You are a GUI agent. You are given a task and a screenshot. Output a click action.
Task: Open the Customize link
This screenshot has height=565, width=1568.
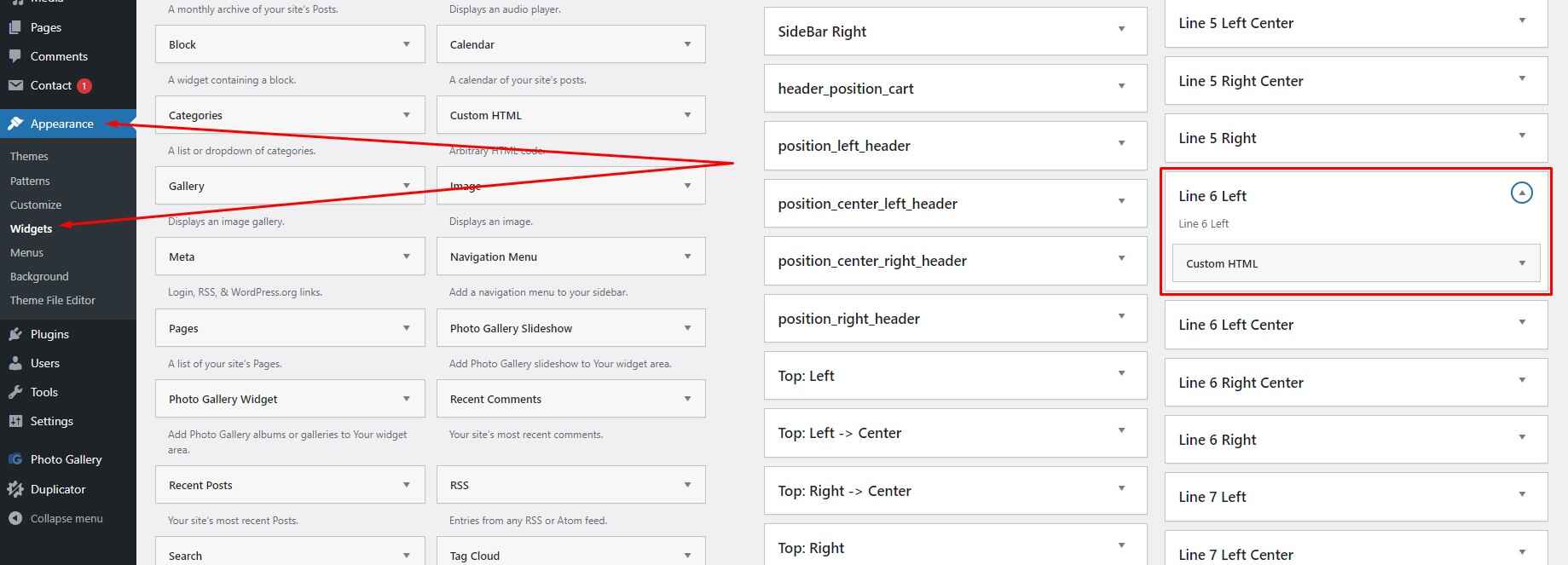(x=36, y=205)
